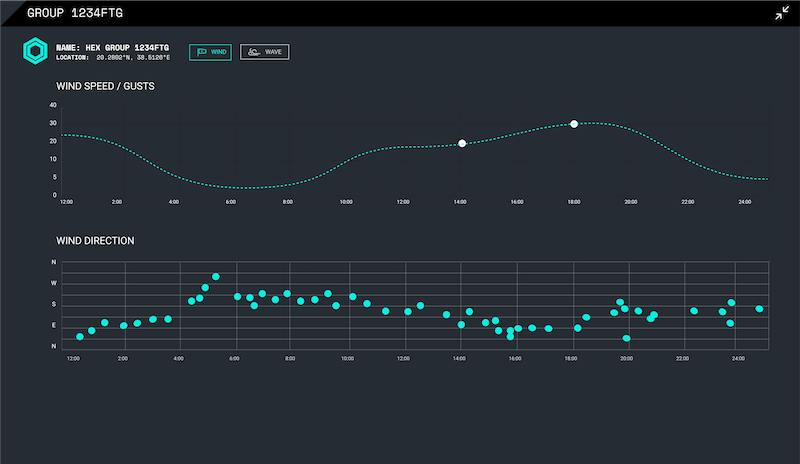The image size is (800, 464).
Task: Click the highest wind direction dot near 5:00
Action: [216, 276]
